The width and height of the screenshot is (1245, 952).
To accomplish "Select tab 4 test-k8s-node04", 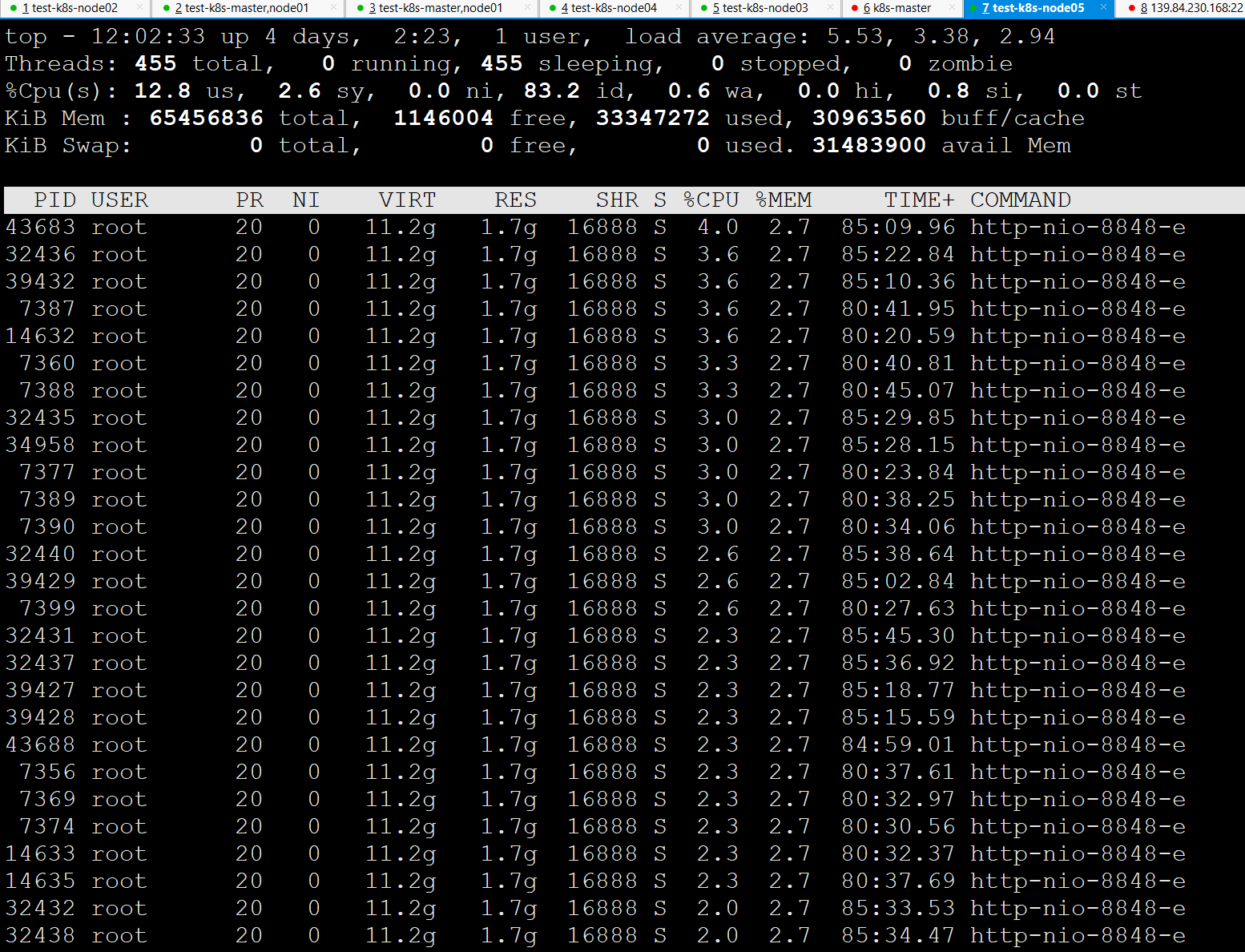I will pyautogui.click(x=613, y=8).
